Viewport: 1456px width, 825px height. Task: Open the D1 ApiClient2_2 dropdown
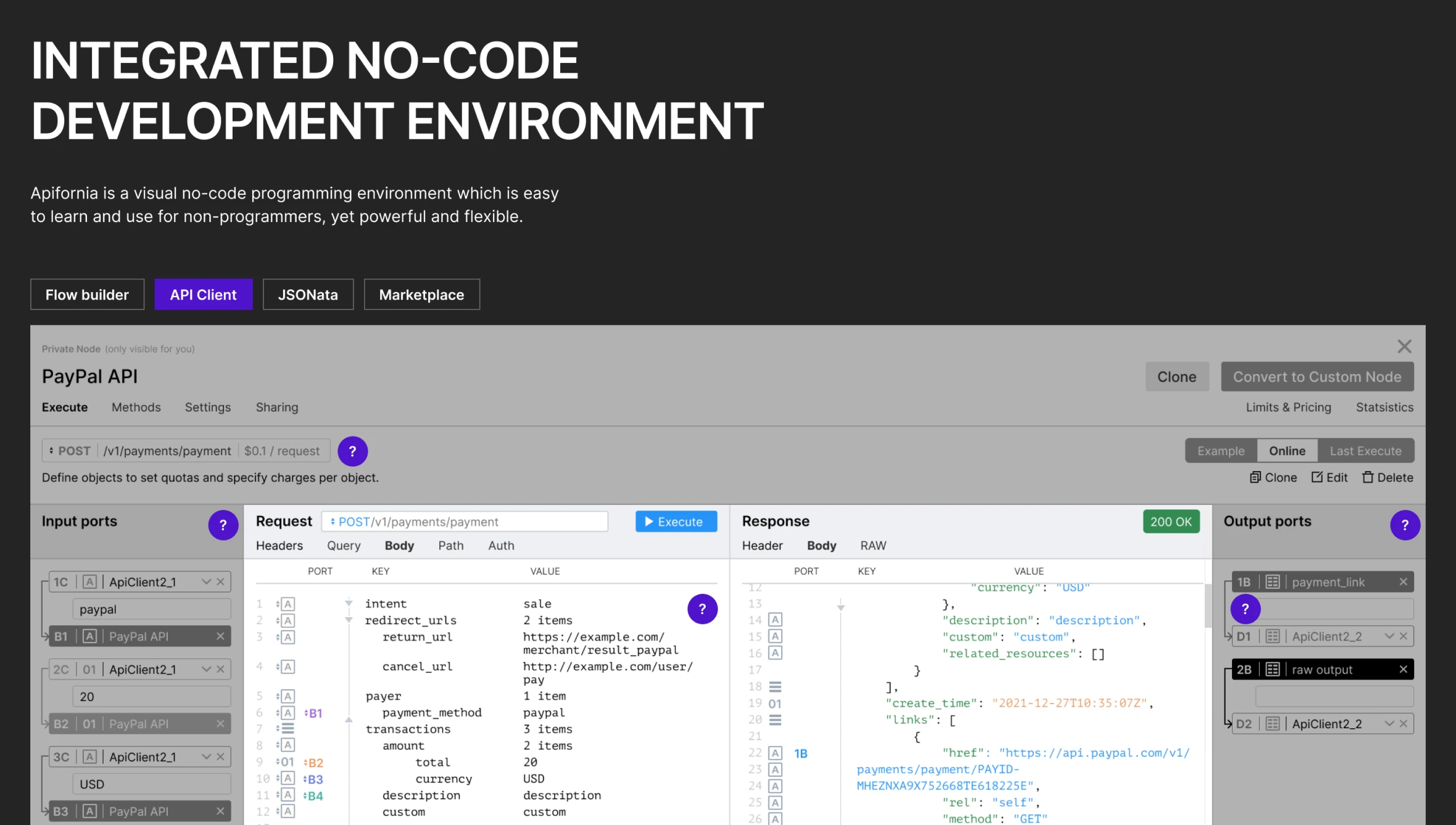1389,636
